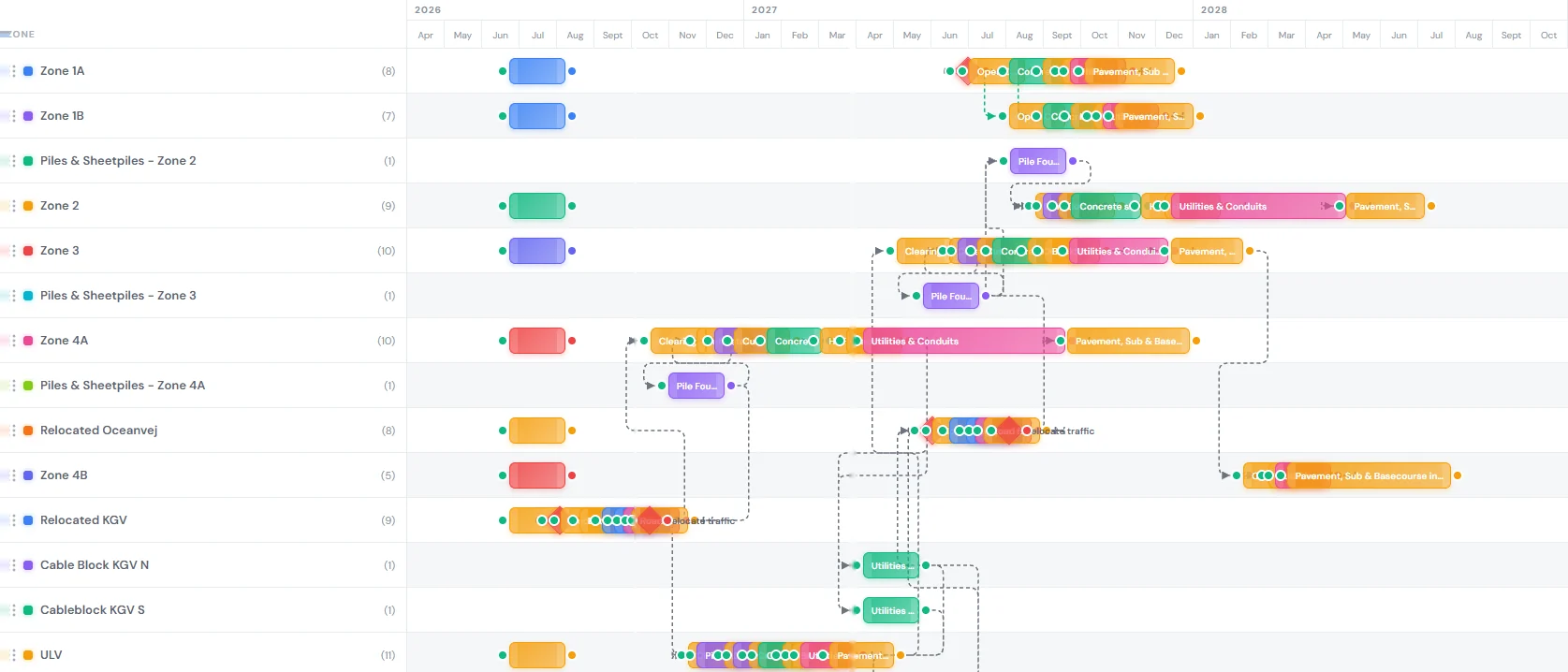Select the Piles & Sheetpiles - Zone 3 row
The height and width of the screenshot is (672, 1568).
(118, 296)
